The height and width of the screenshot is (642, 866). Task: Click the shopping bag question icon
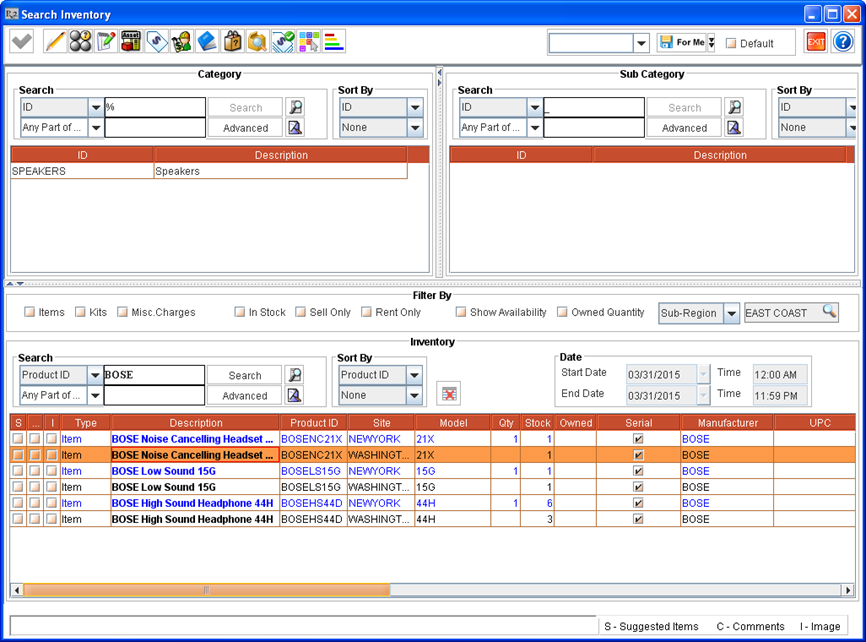point(233,42)
